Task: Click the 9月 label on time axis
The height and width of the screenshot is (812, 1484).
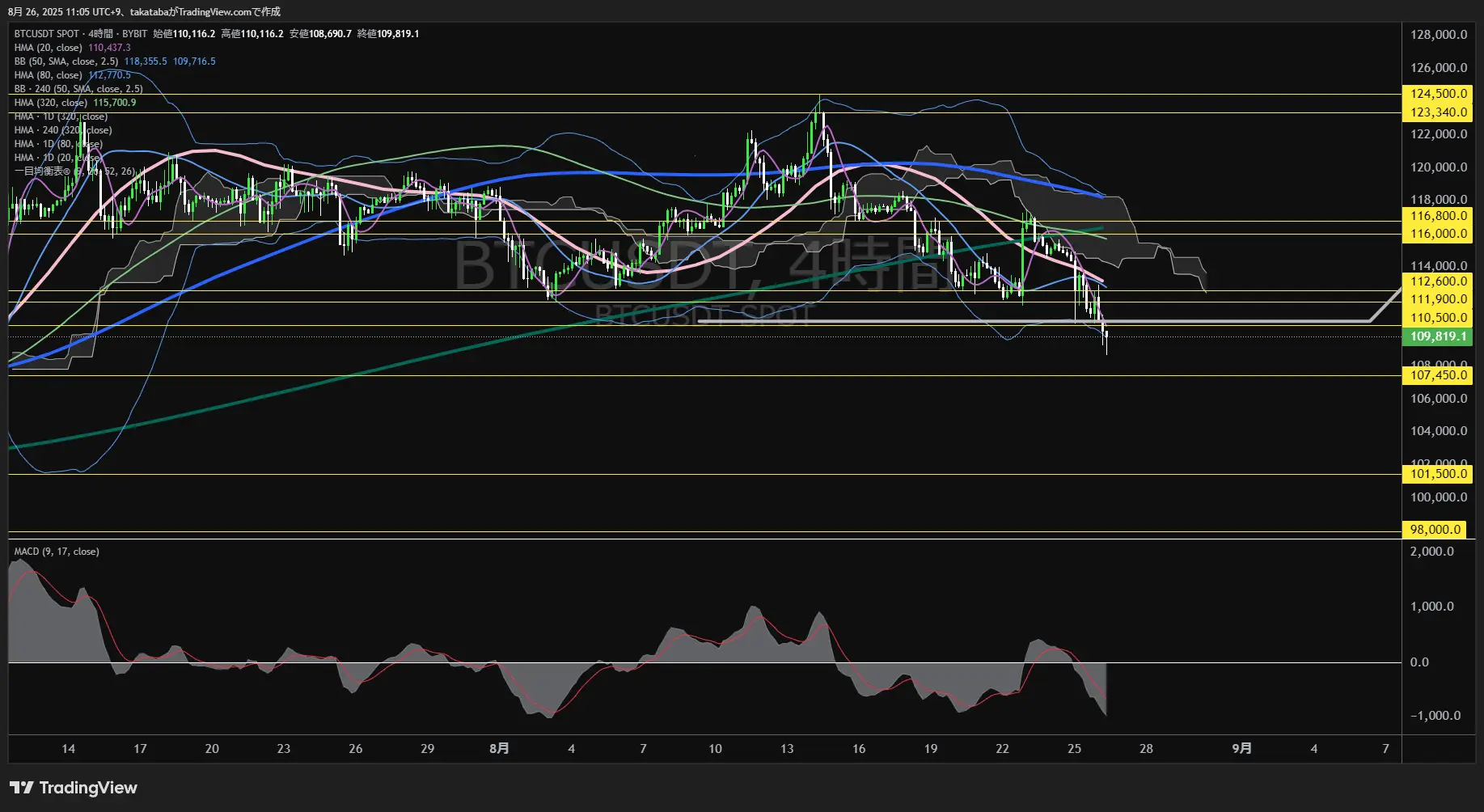Action: (1242, 749)
